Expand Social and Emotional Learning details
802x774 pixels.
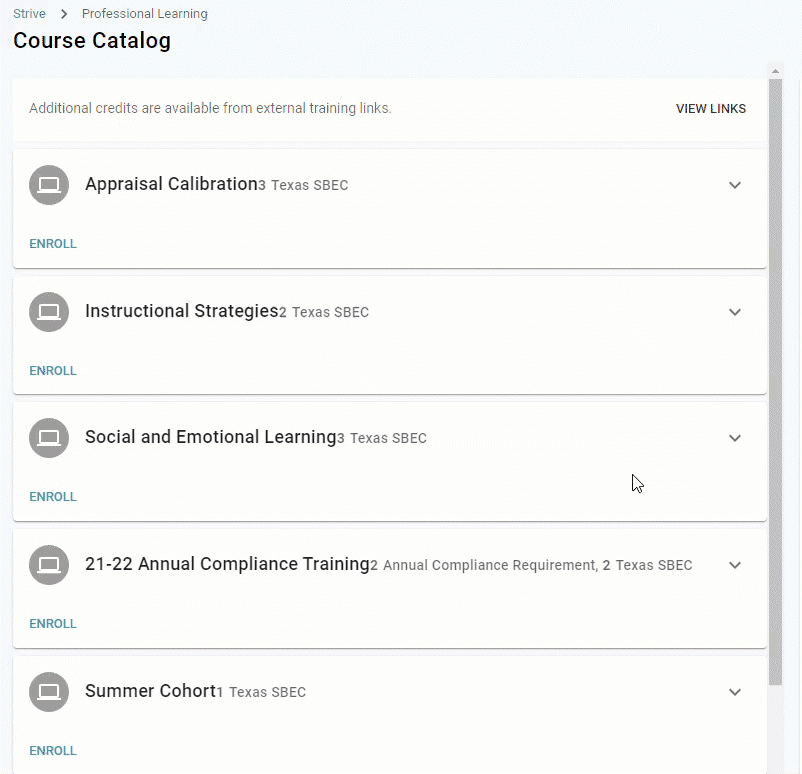(735, 438)
